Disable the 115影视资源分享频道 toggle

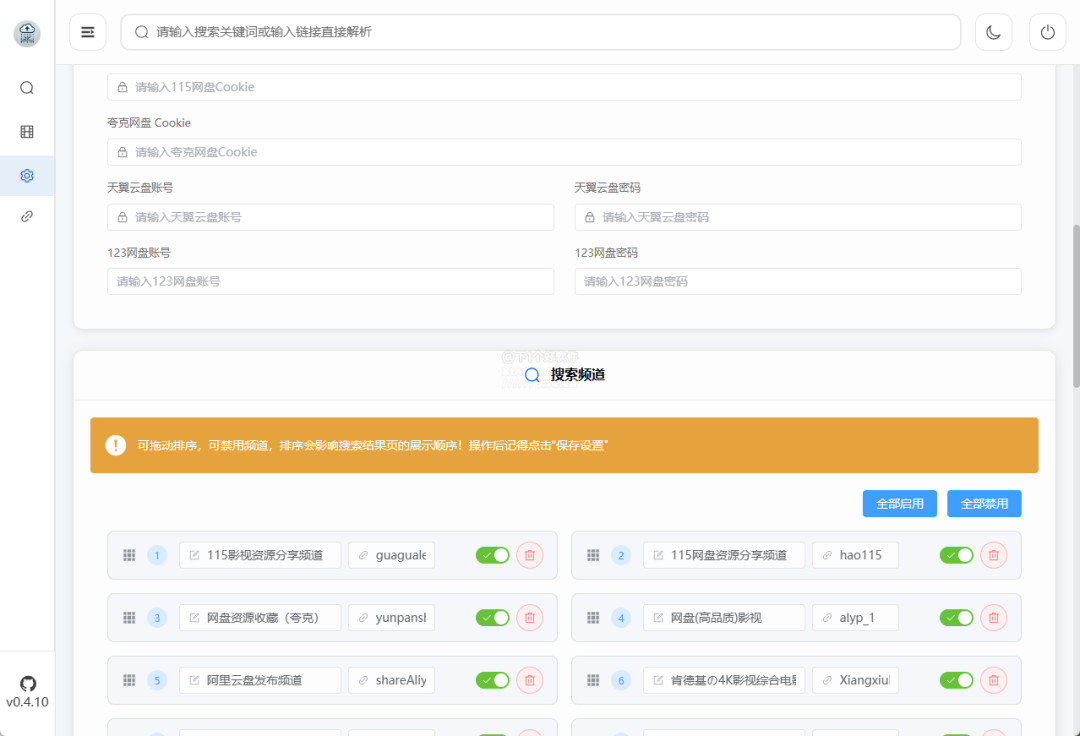pyautogui.click(x=492, y=555)
